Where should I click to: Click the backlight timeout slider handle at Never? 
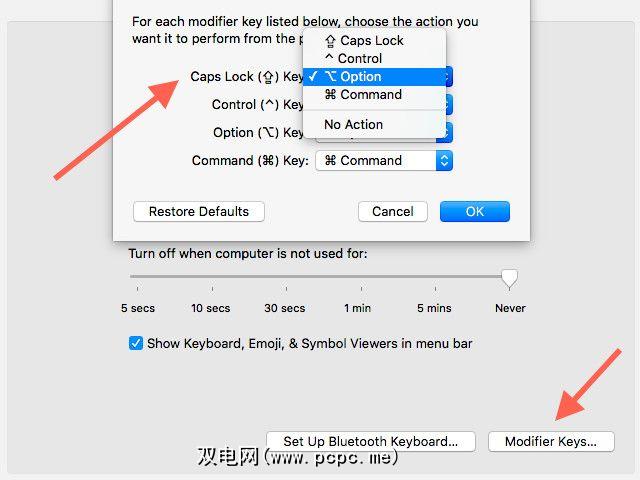pos(509,279)
